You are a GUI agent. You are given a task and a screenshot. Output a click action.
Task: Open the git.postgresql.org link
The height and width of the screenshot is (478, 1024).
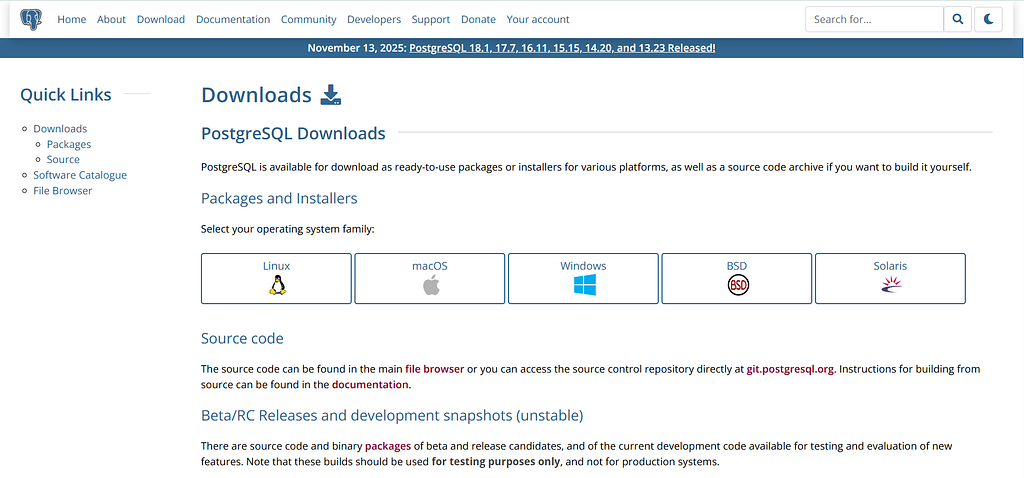point(790,369)
